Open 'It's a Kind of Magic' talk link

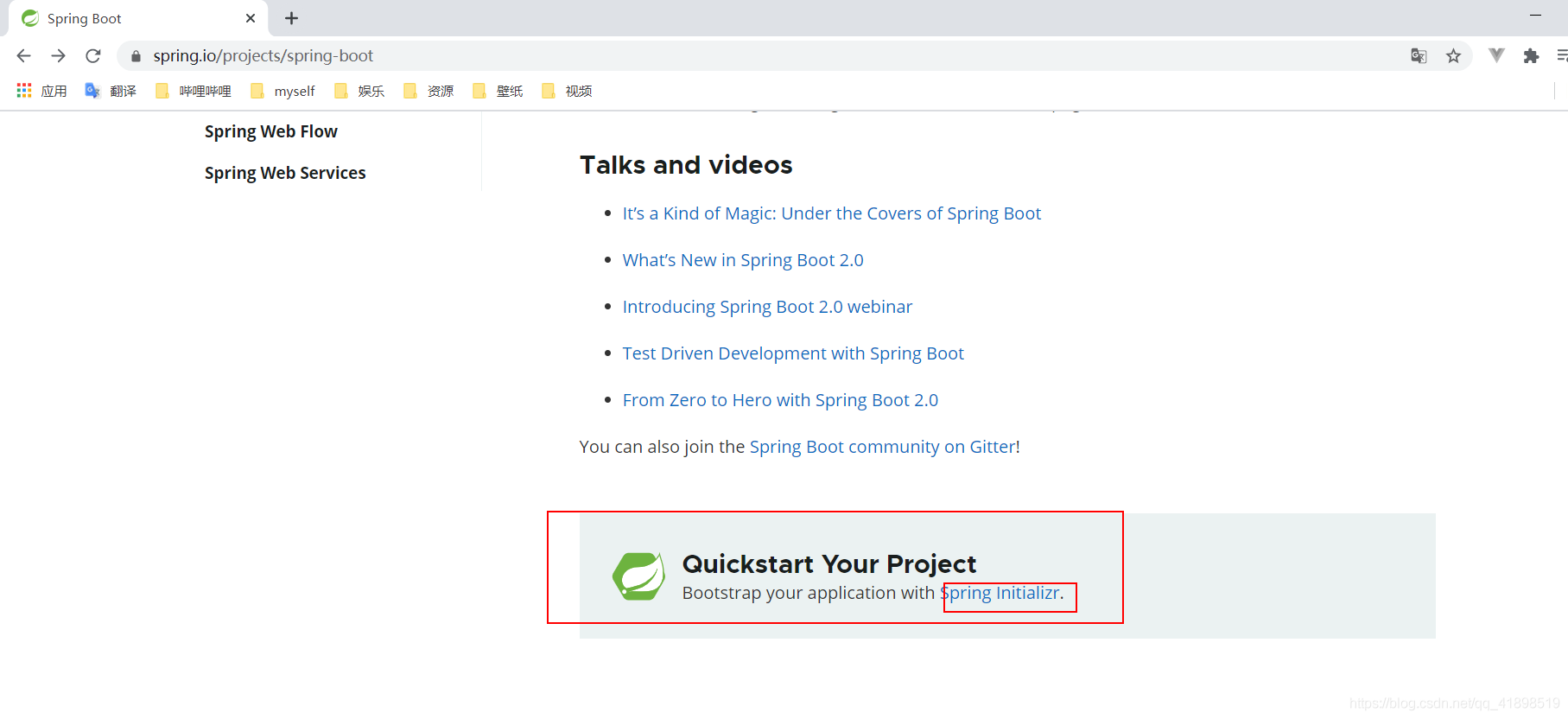pos(832,213)
